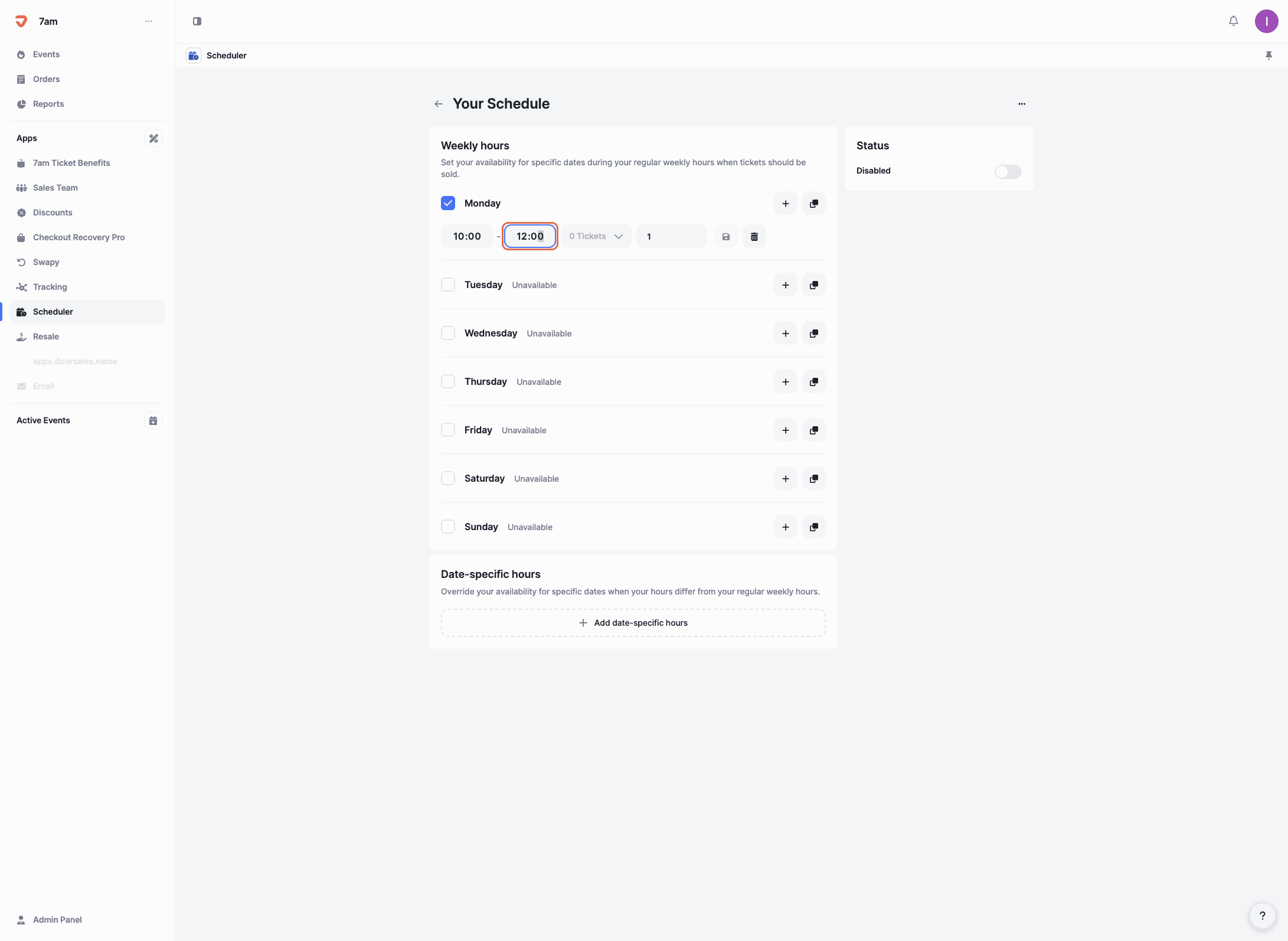Pin the Scheduler app with pin icon
This screenshot has width=1288, height=941.
pos(1269,55)
